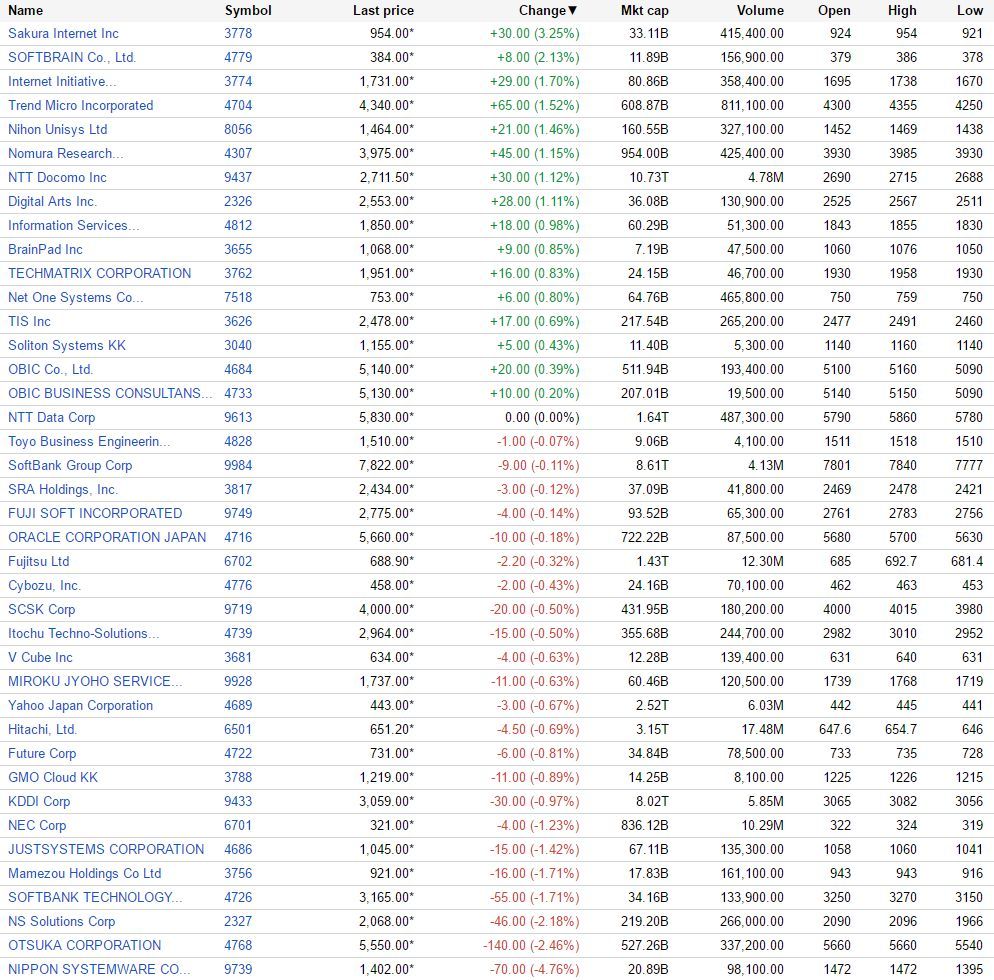Select market cap 10.73T cell
This screenshot has width=994, height=980.
649,178
